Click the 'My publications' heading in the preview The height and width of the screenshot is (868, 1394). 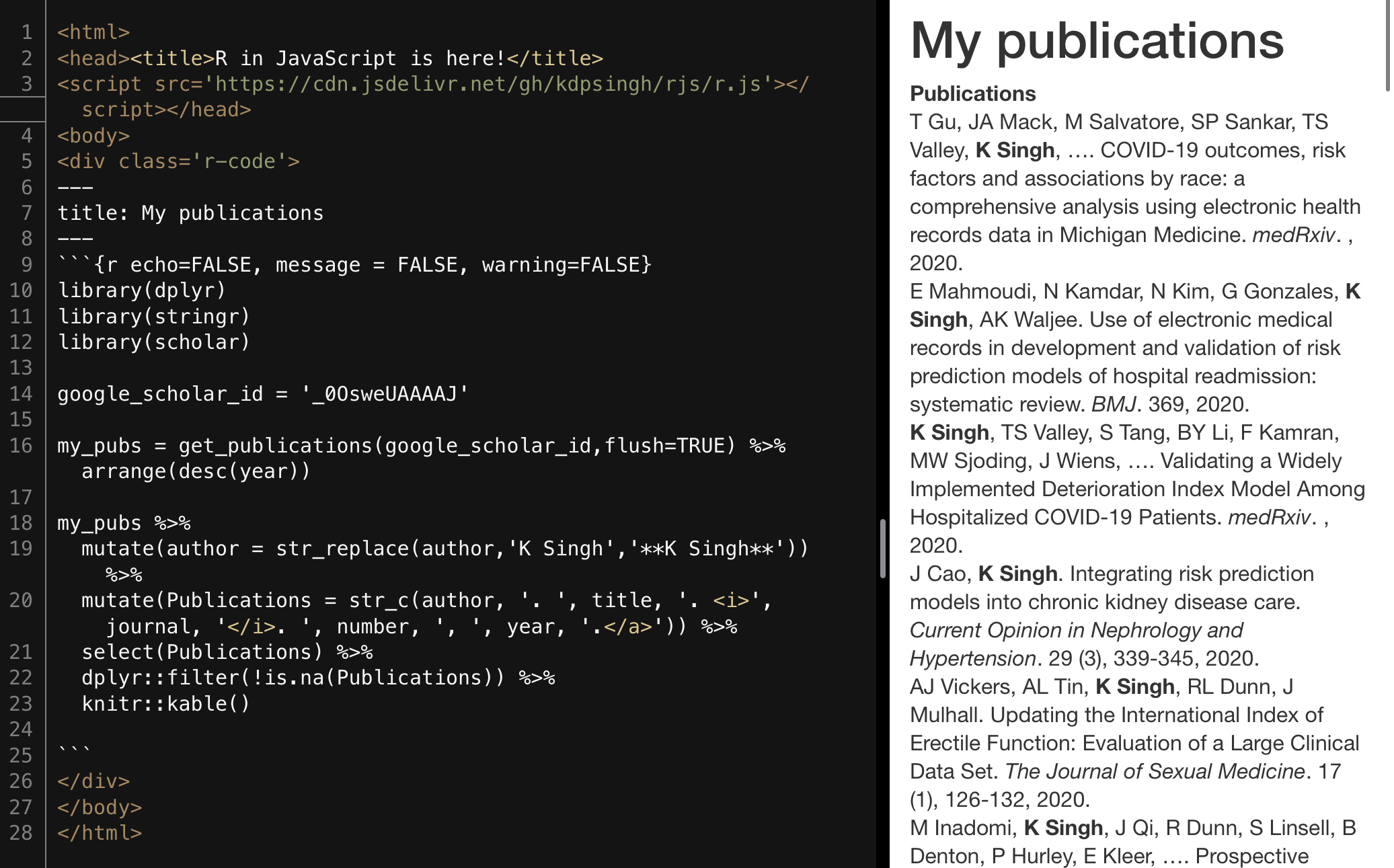(1096, 40)
